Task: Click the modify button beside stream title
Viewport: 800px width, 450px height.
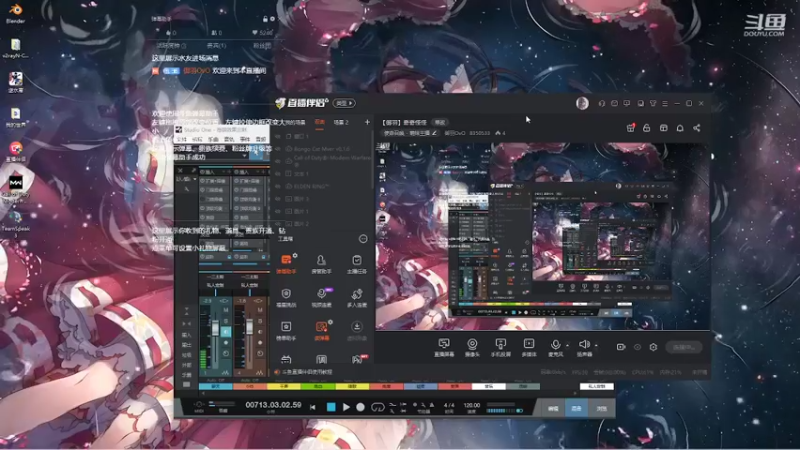Action: [439, 122]
